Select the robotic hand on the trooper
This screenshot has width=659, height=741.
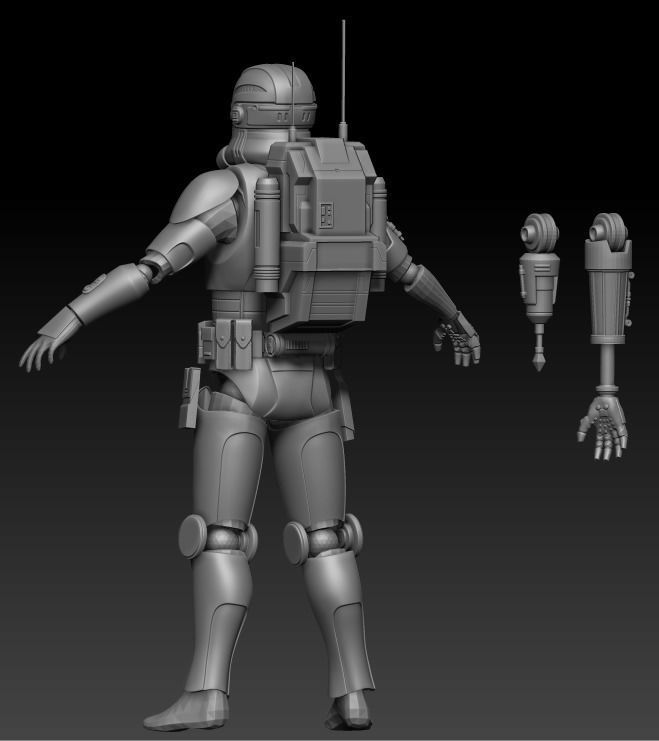point(457,340)
